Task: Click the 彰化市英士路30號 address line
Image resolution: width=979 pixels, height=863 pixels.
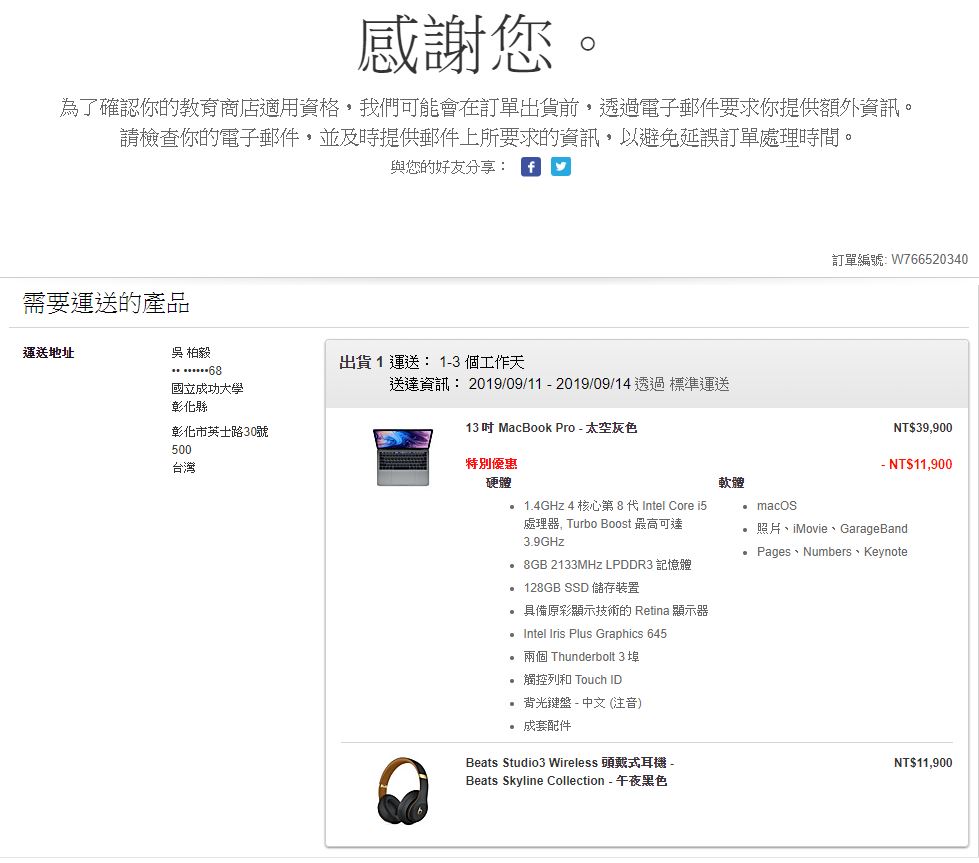Action: pos(220,432)
